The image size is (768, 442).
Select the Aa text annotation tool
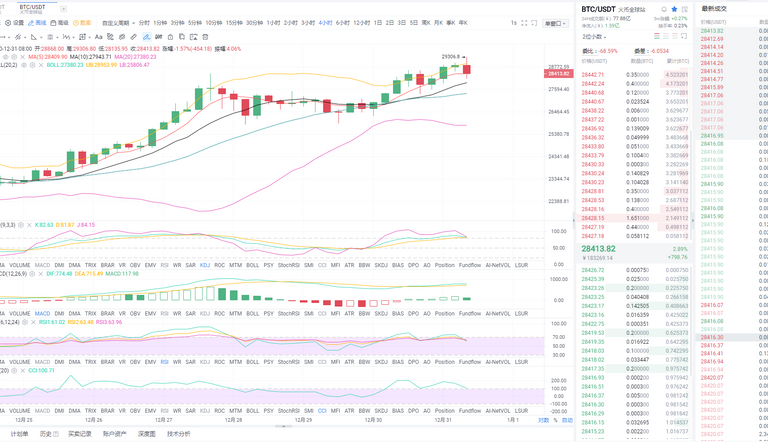click(98, 37)
